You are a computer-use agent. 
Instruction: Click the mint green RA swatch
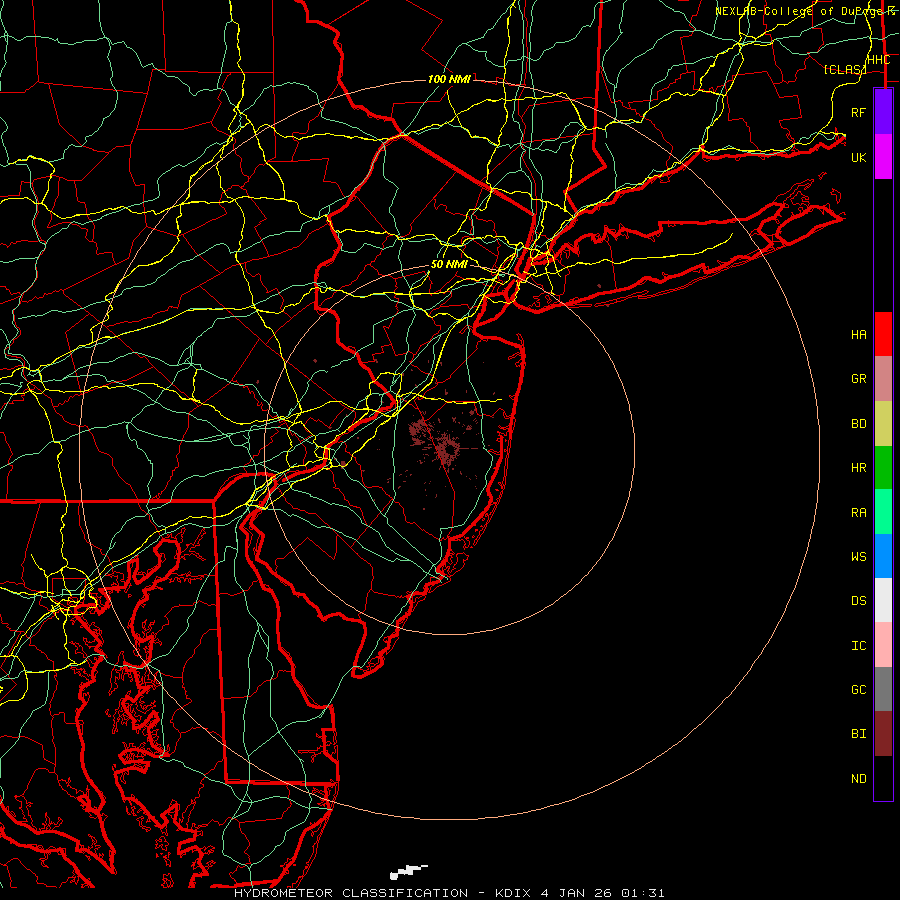(883, 512)
